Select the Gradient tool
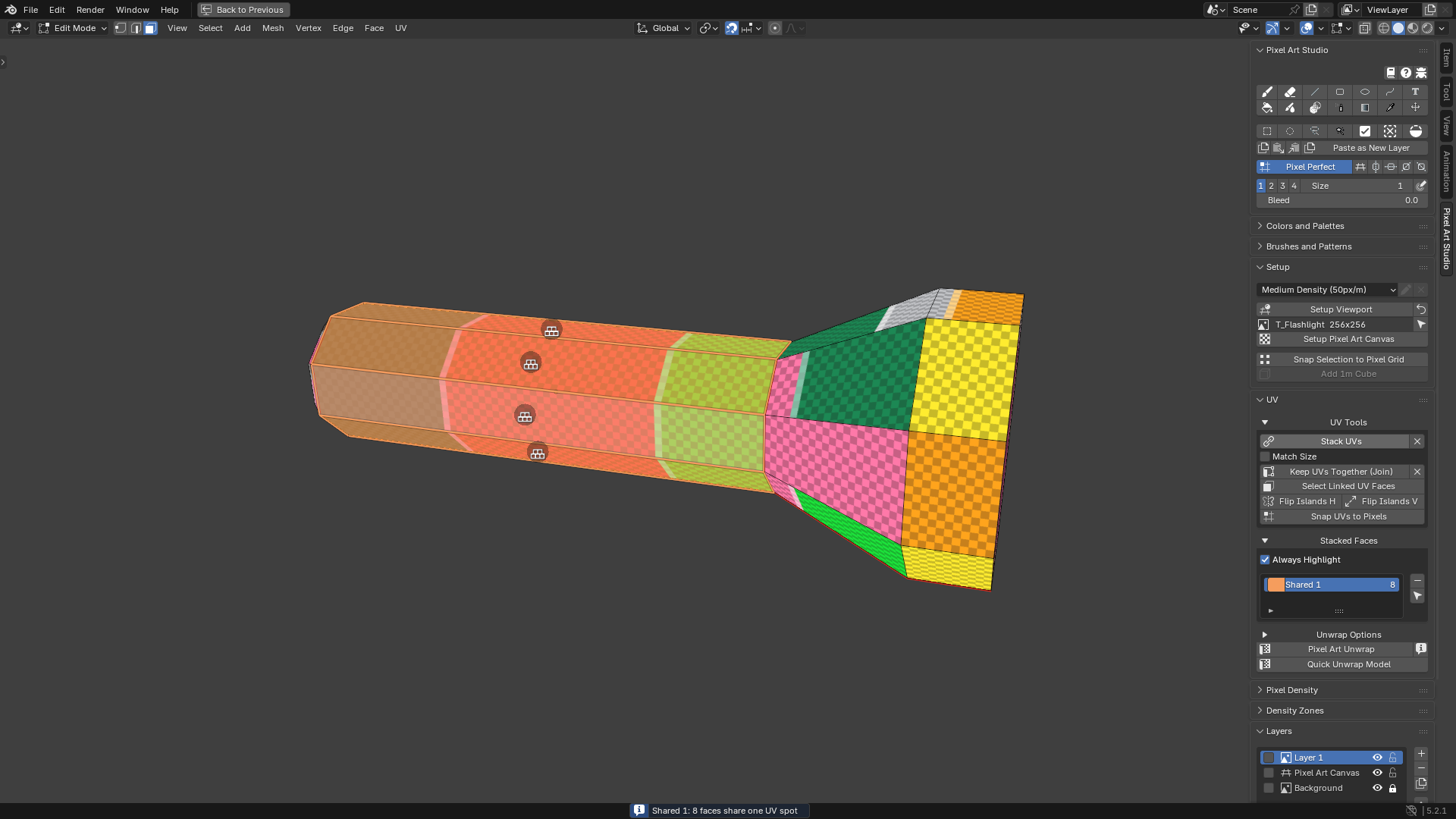This screenshot has width=1456, height=819. click(1365, 108)
